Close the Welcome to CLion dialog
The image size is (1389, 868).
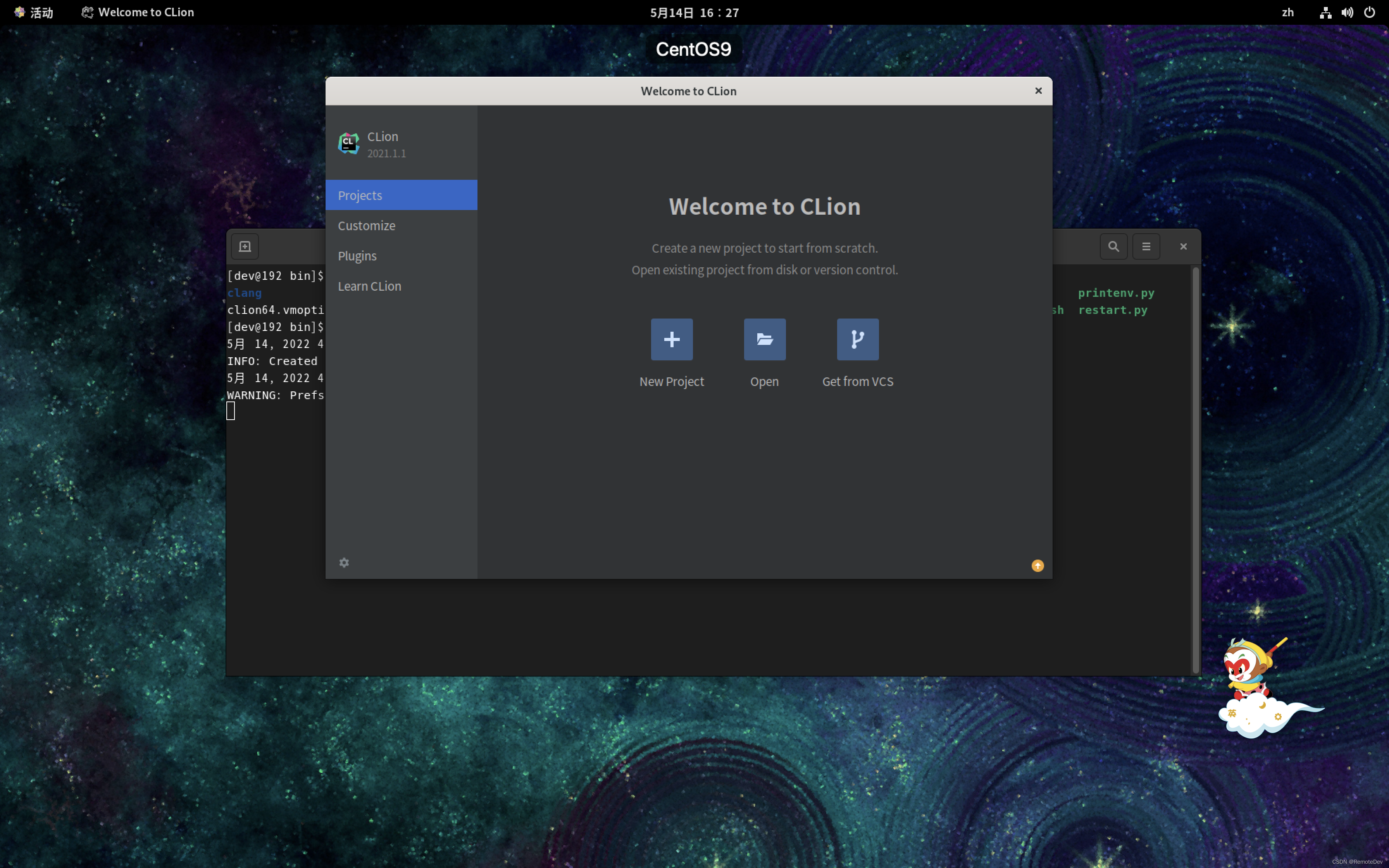[1038, 91]
